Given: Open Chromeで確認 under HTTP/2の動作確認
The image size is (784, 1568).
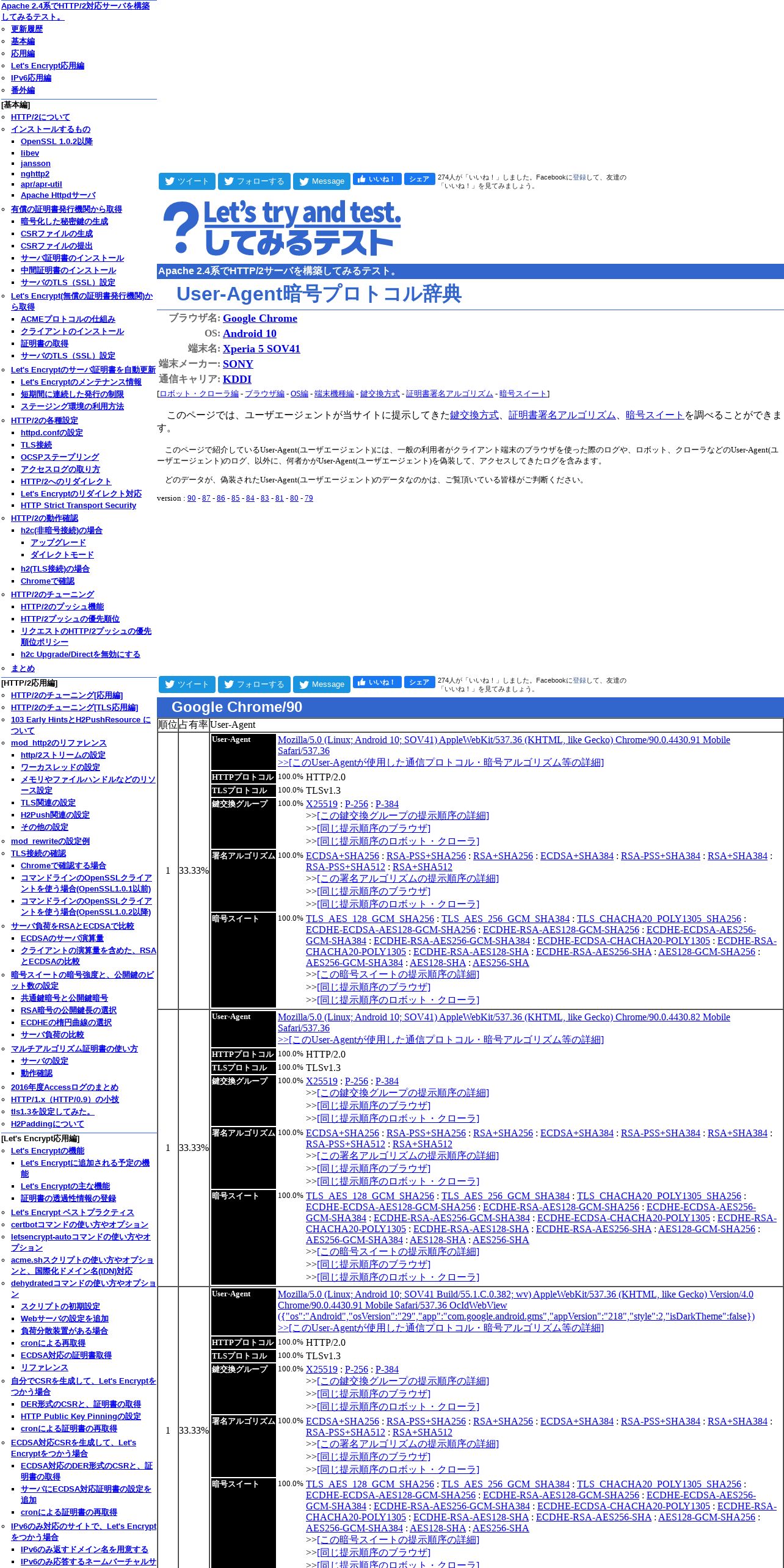Looking at the screenshot, I should tap(48, 581).
